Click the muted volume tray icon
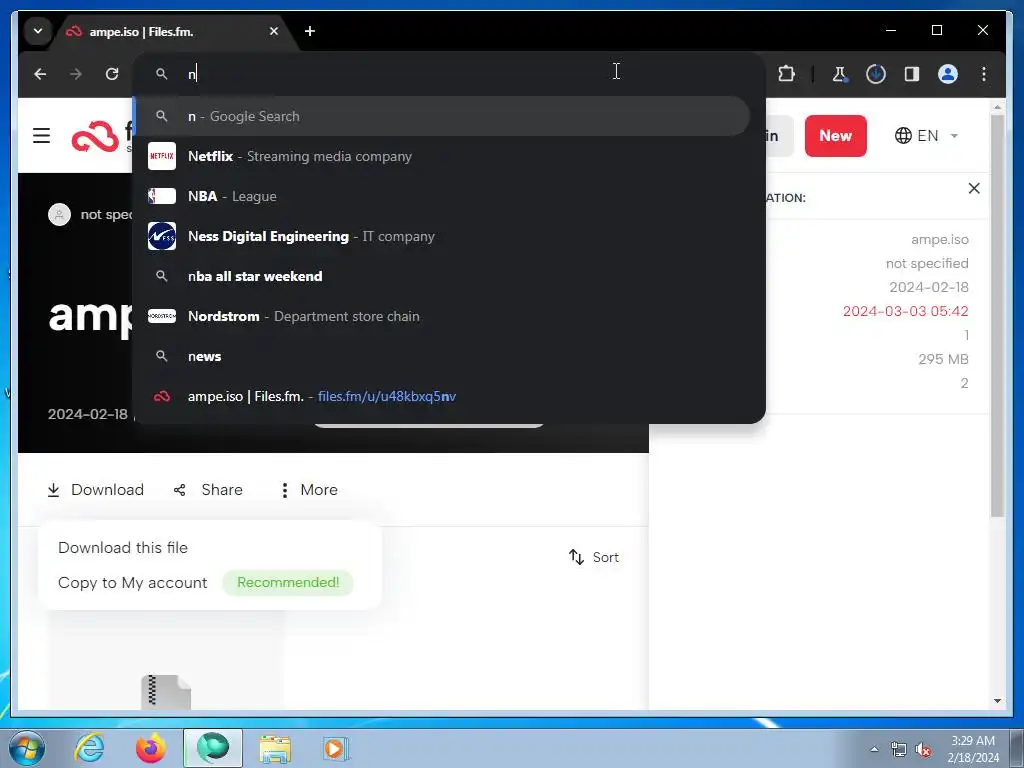The height and width of the screenshot is (768, 1024). tap(923, 750)
